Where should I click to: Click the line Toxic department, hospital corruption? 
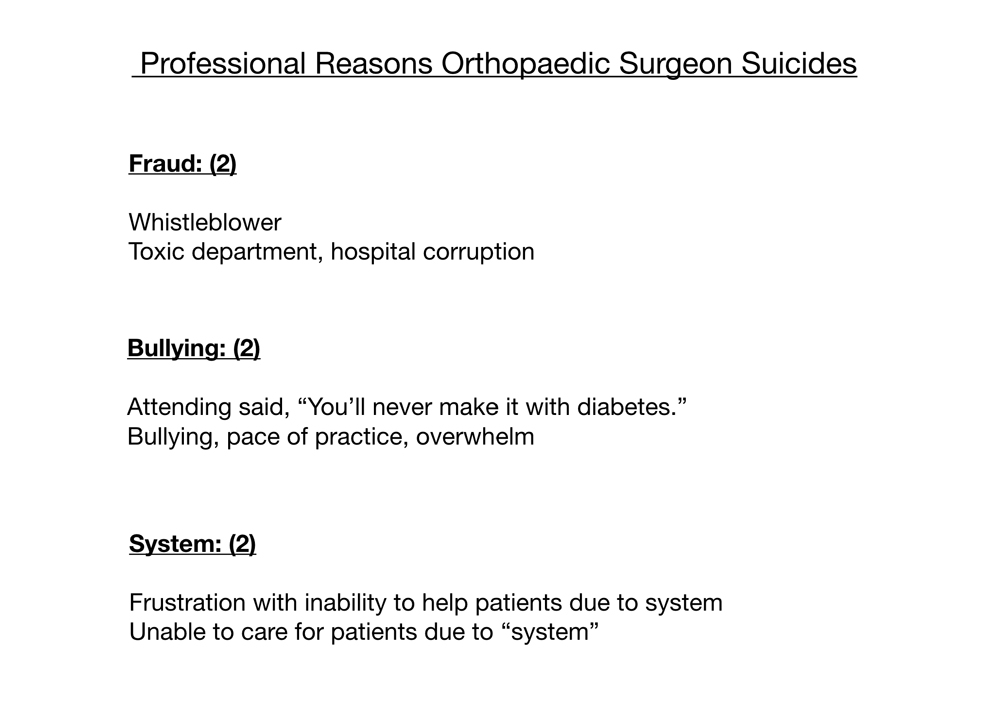331,251
